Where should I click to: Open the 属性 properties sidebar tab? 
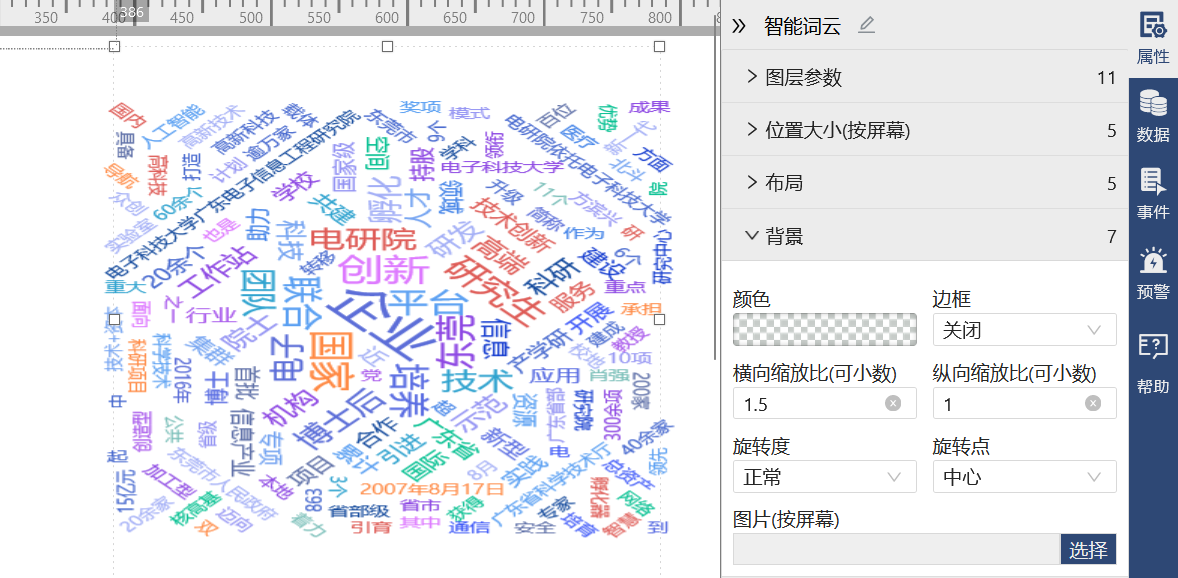[1152, 36]
